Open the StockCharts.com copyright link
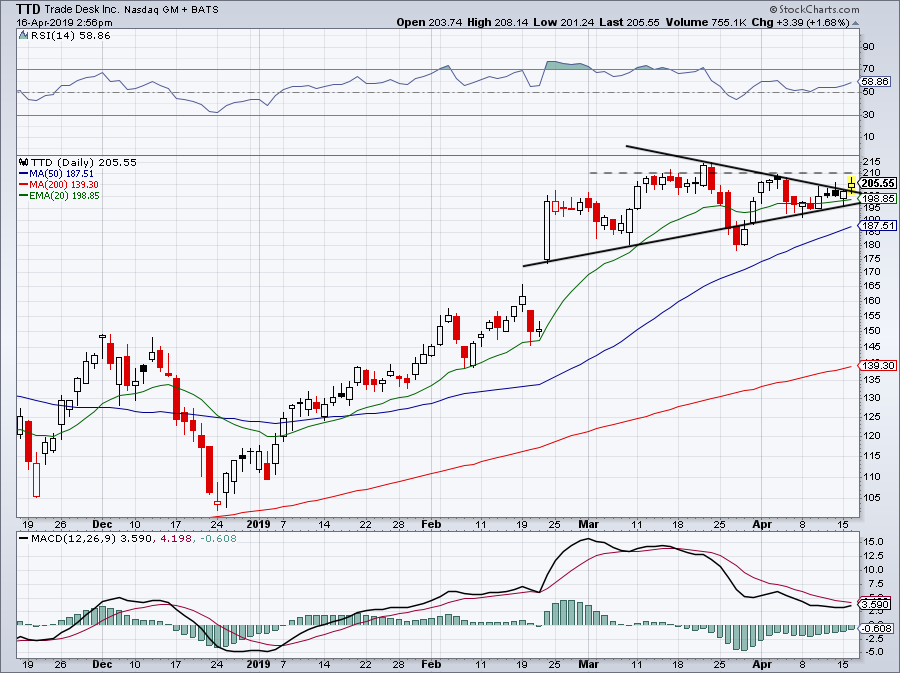 tap(814, 9)
